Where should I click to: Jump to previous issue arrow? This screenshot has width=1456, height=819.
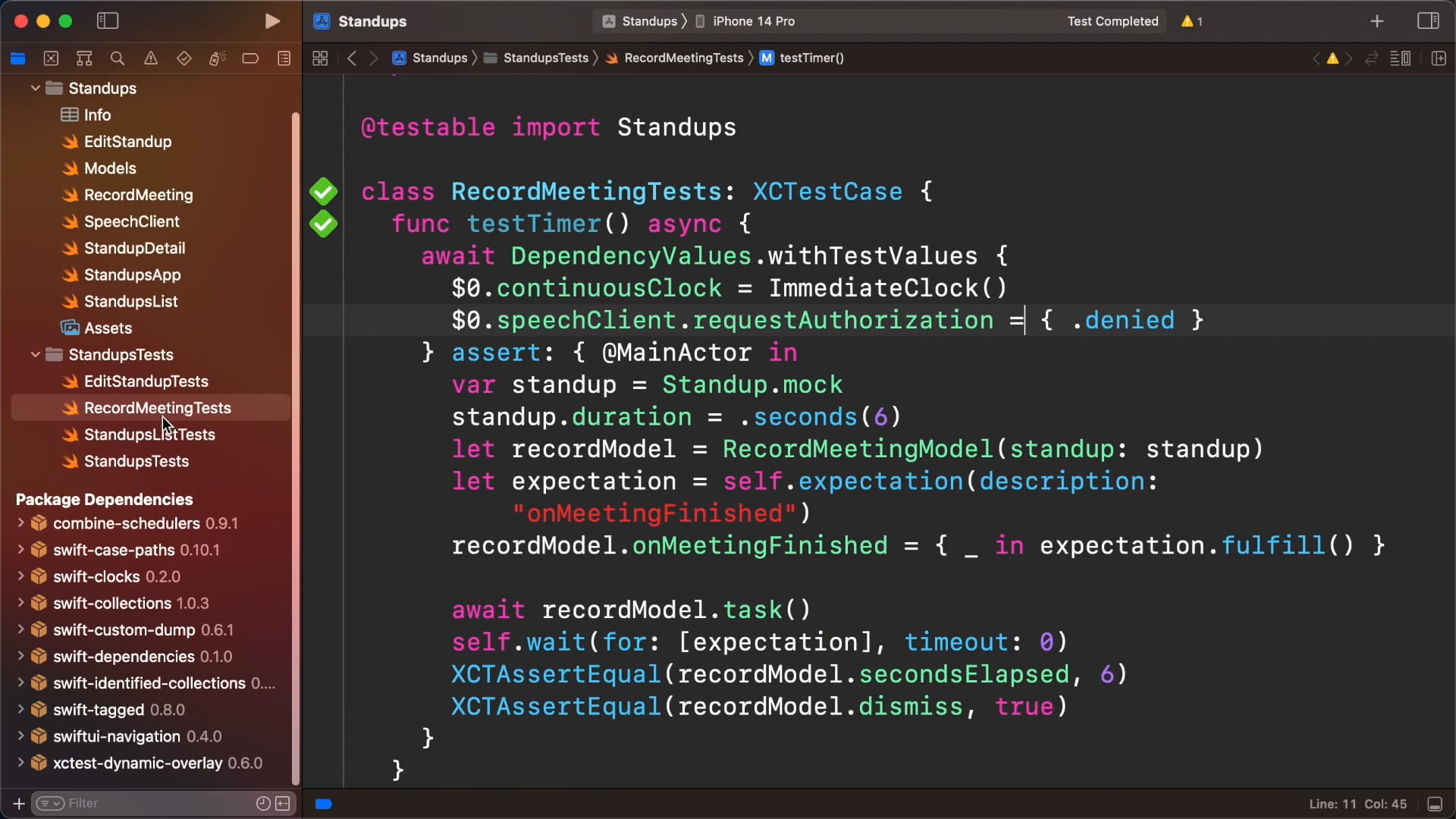pos(1316,58)
